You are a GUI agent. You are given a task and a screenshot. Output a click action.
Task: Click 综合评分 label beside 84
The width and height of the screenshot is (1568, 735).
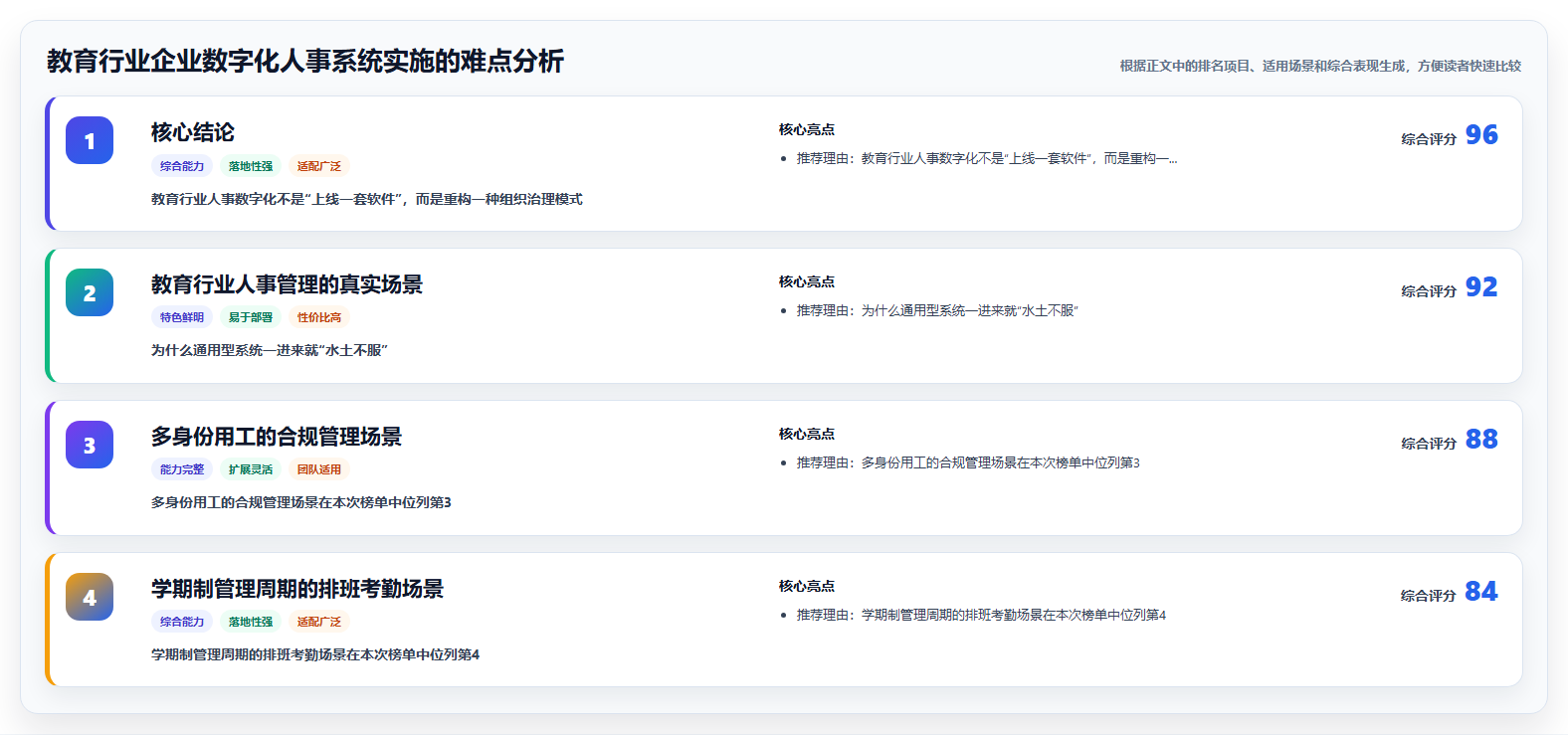tap(1429, 596)
